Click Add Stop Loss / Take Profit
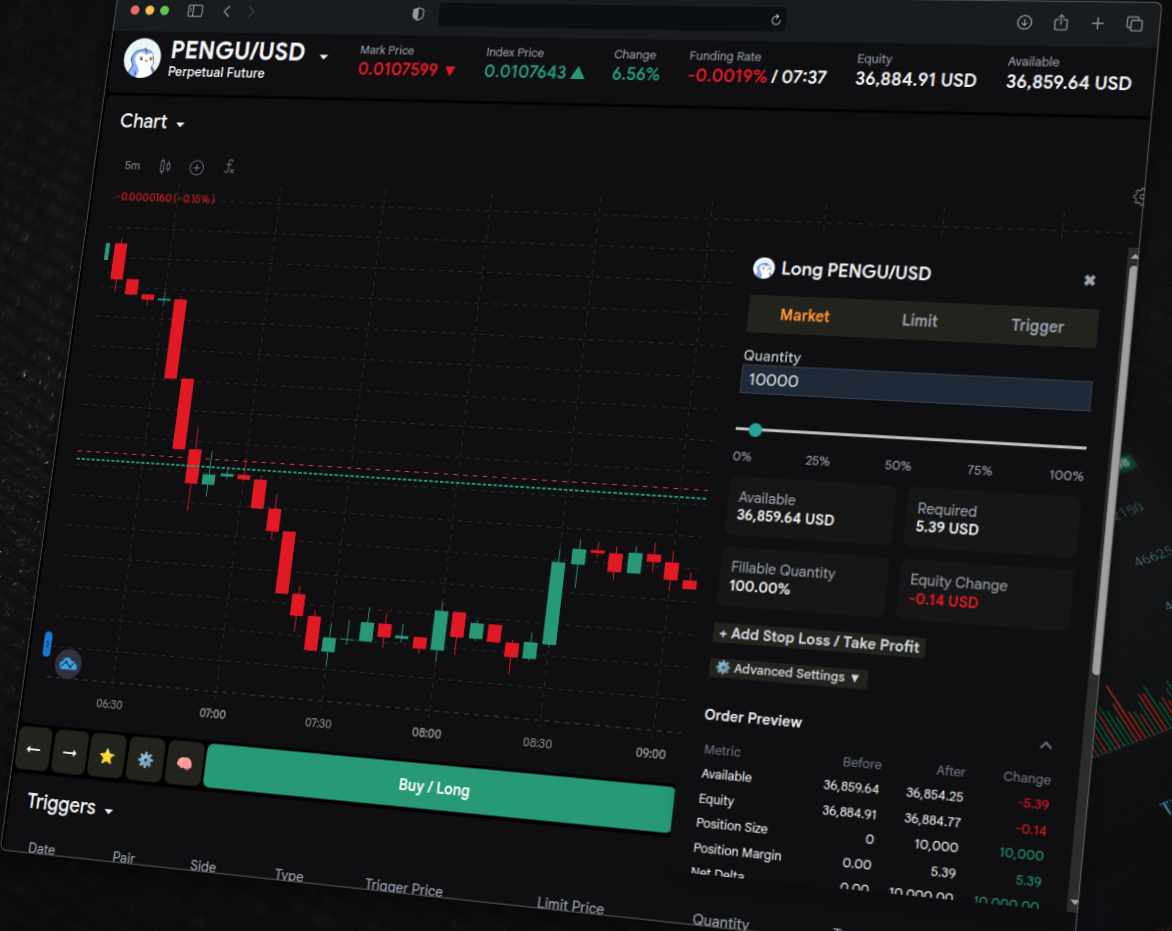This screenshot has height=931, width=1172. 819,640
